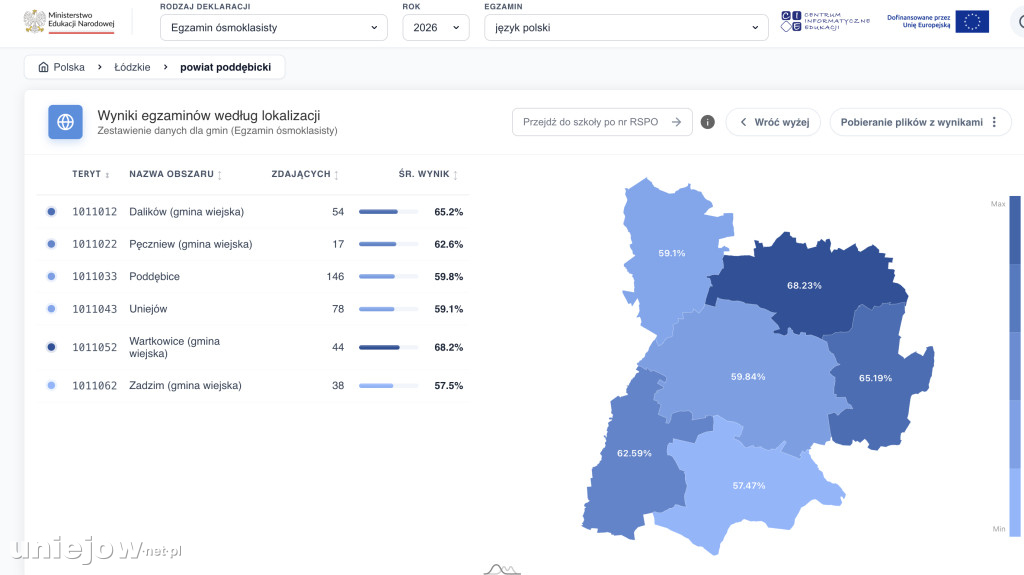Click the 57.5% result value
This screenshot has height=575, width=1024.
coord(449,386)
